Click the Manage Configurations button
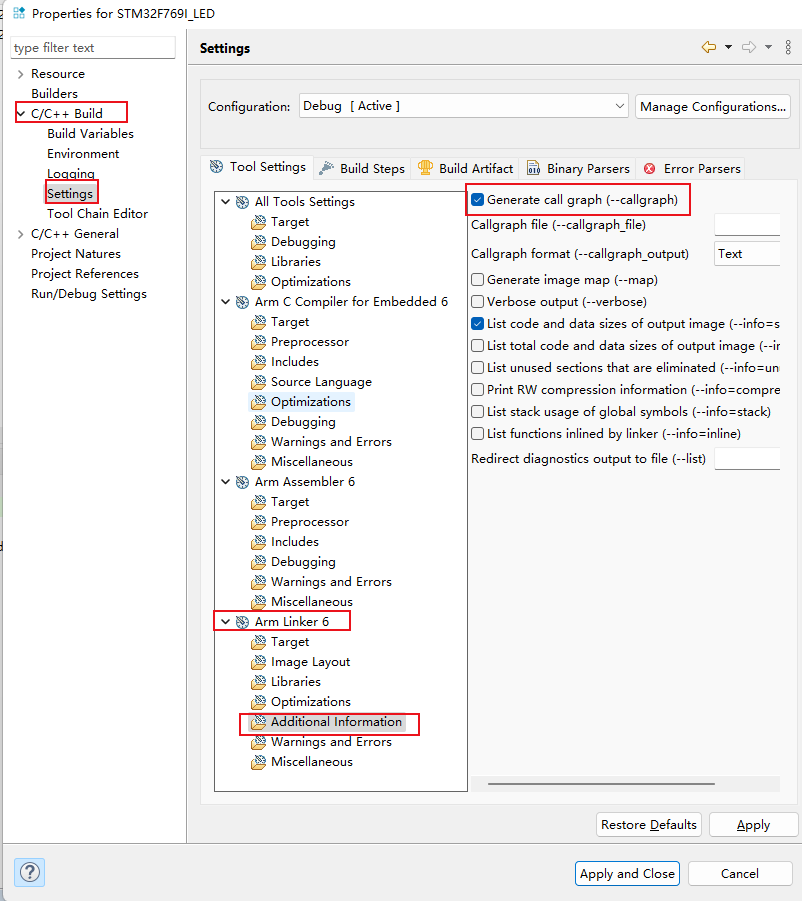The width and height of the screenshot is (802, 901). coord(713,106)
